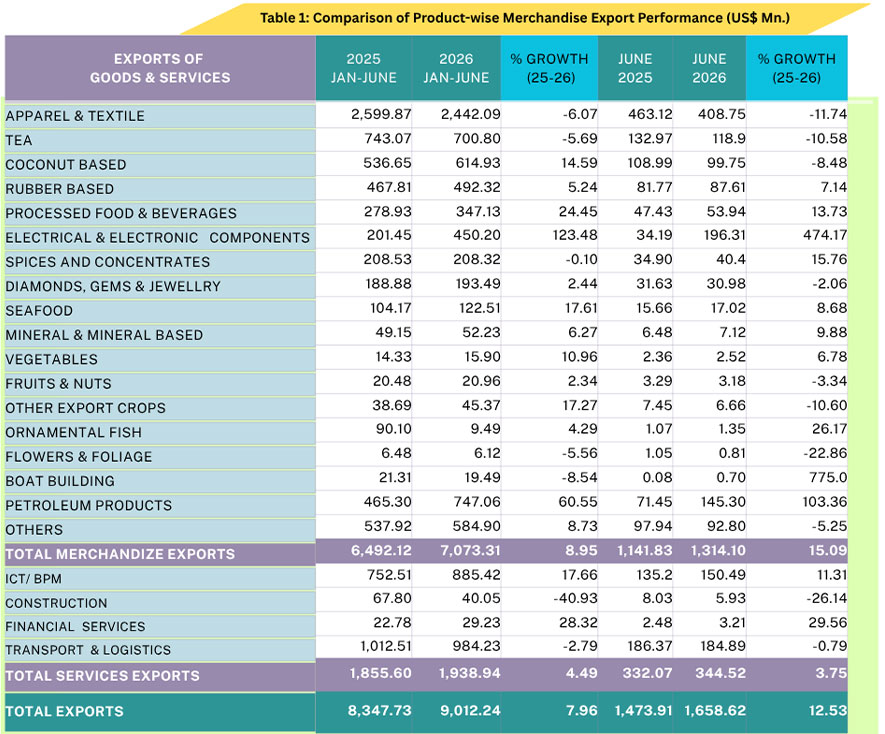
Task: Select total services value 1,938.94
Action: pos(470,673)
